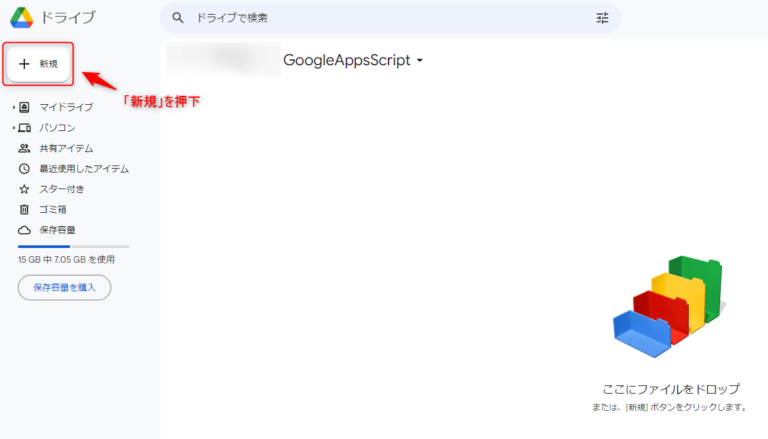Click the ドライブで検索 search field
Viewport: 768px width, 439px height.
coord(380,18)
